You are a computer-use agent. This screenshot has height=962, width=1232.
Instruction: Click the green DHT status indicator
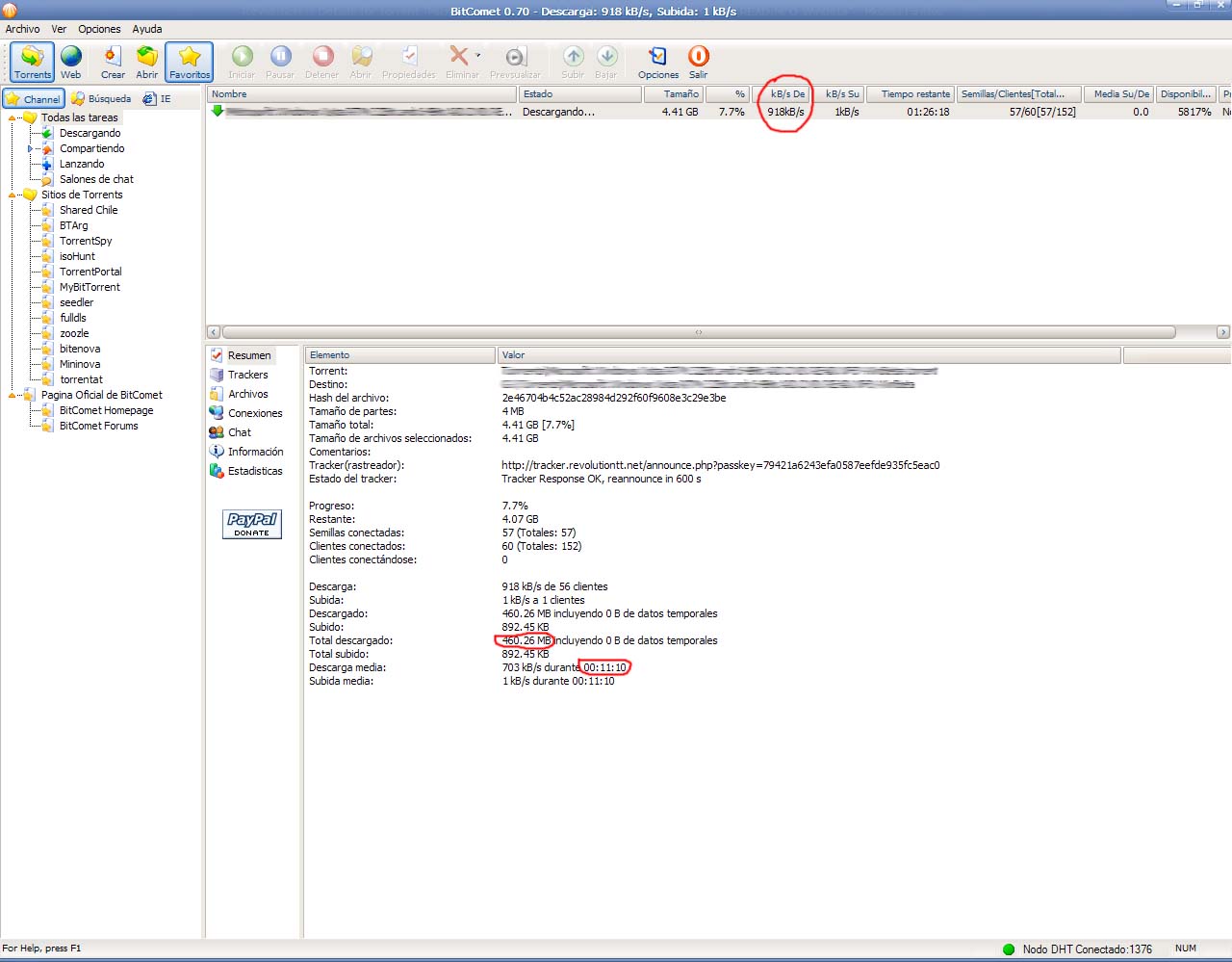click(x=1009, y=949)
